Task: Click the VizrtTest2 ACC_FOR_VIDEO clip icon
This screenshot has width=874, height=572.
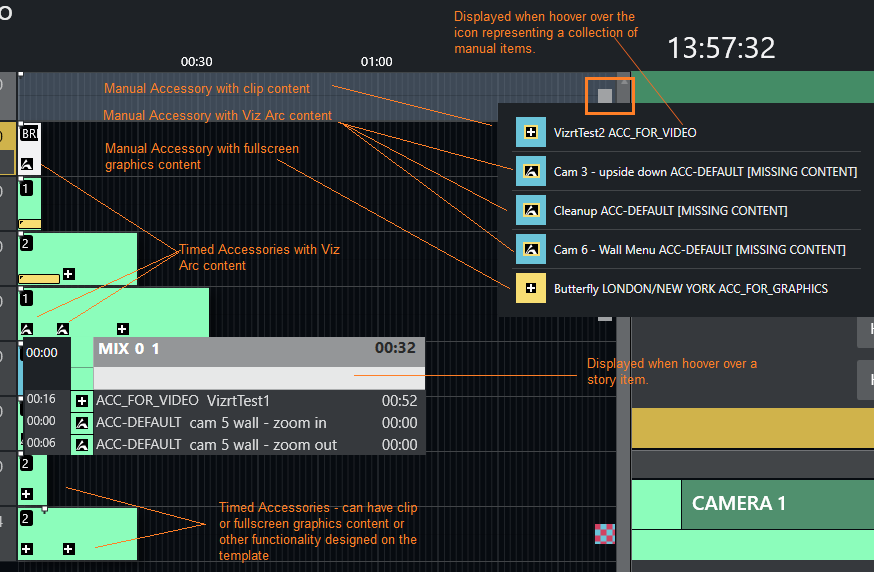Action: [x=530, y=132]
